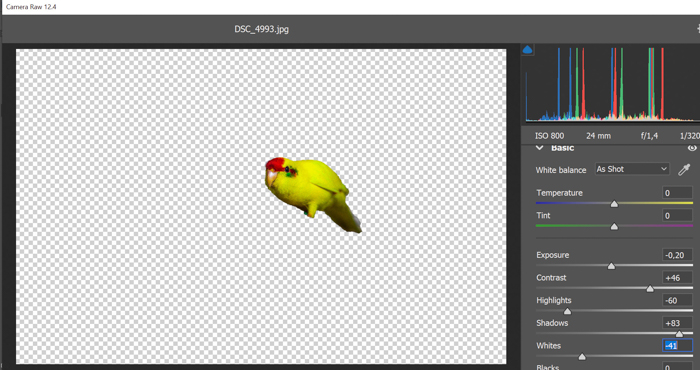The height and width of the screenshot is (370, 700).
Task: Select the Blacks value field
Action: 677,366
